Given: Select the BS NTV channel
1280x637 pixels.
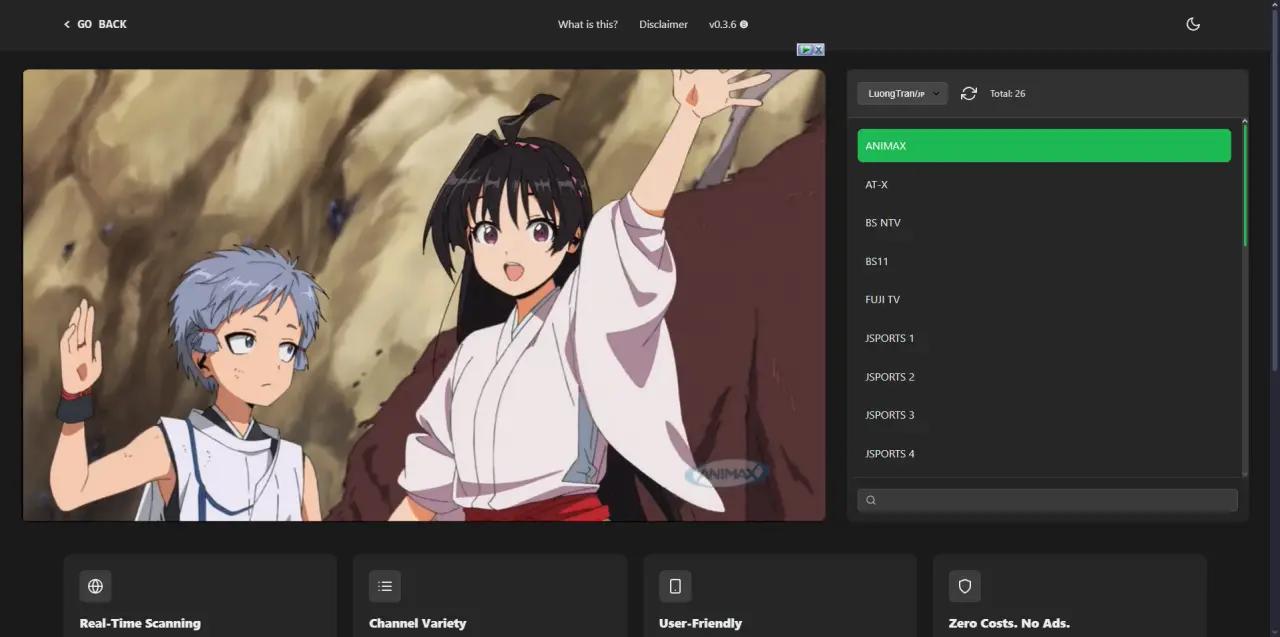Looking at the screenshot, I should pos(1044,223).
